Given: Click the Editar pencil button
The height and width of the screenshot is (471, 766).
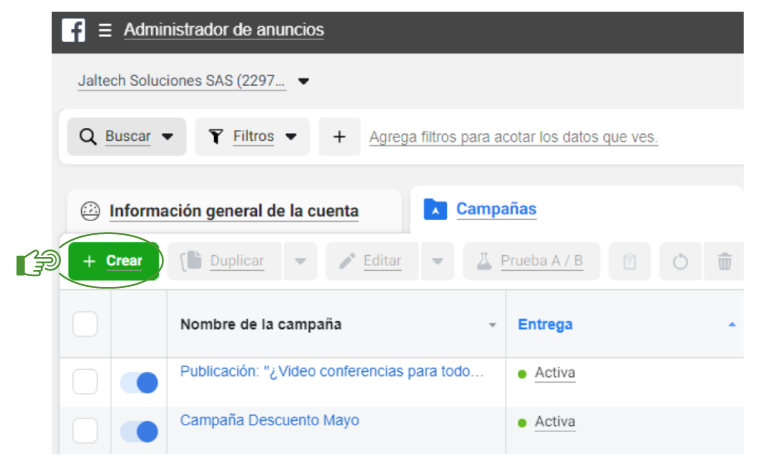Looking at the screenshot, I should pos(371,261).
